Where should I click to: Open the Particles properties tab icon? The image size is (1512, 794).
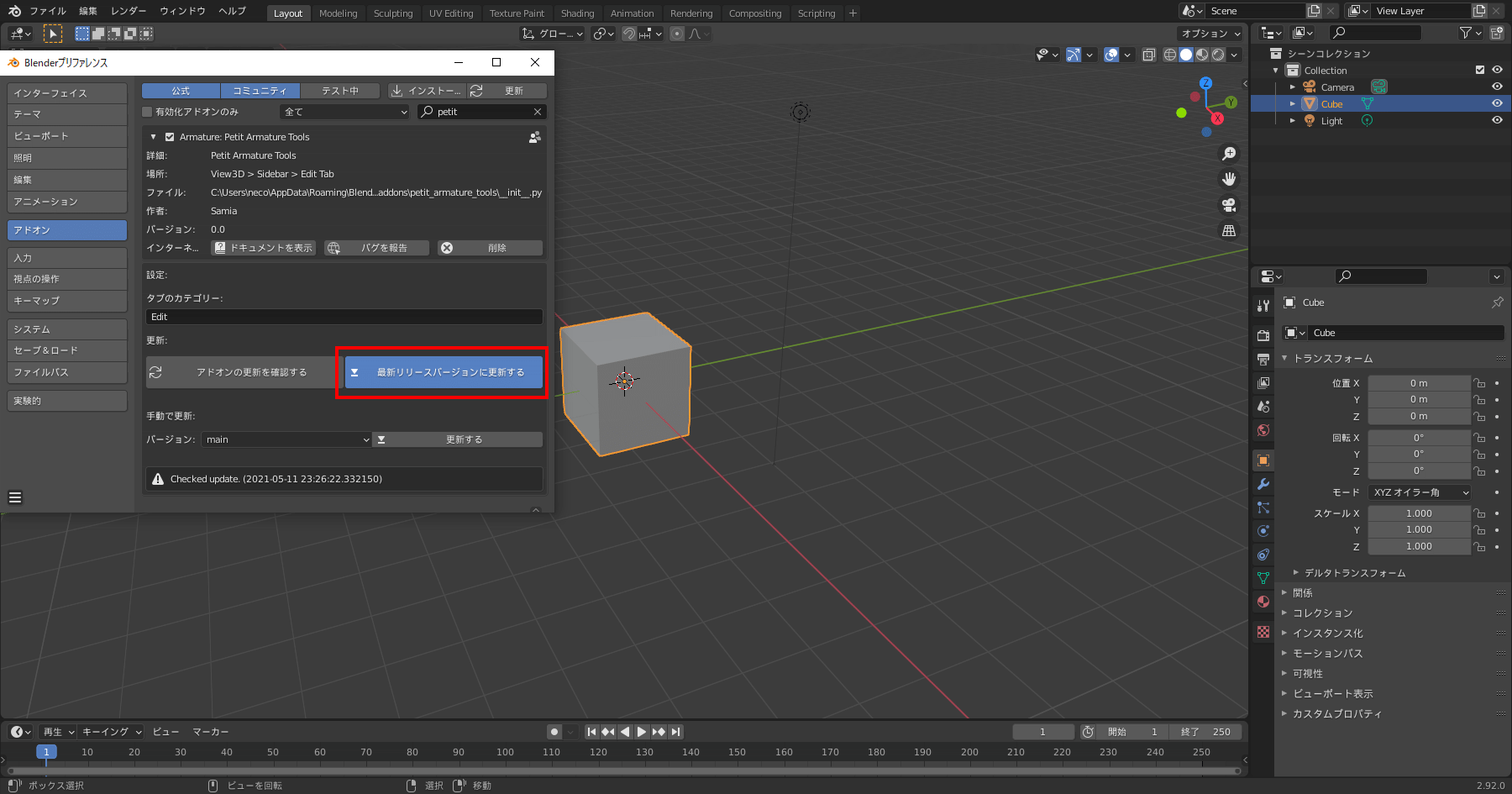(1263, 507)
